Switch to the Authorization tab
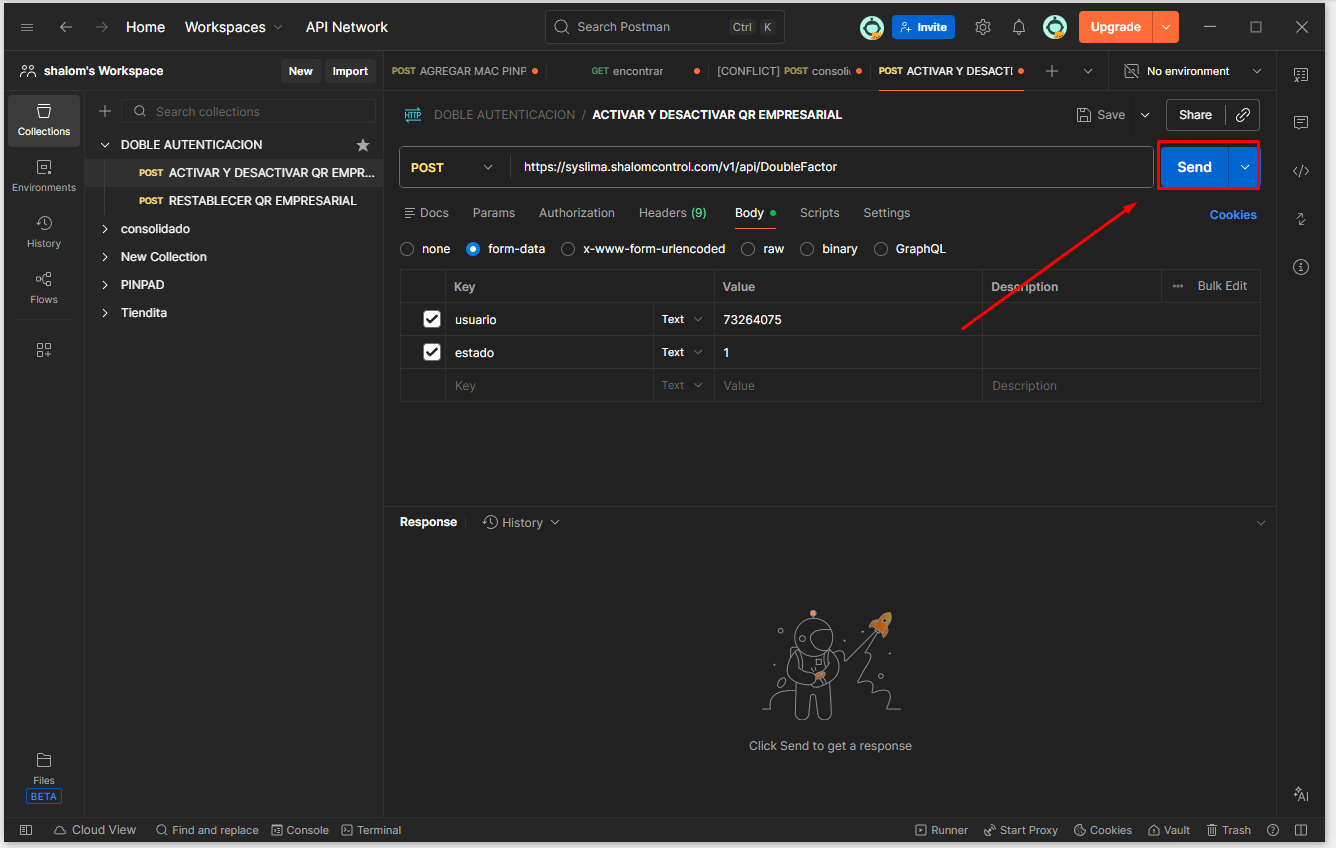Viewport: 1336px width, 848px height. tap(577, 213)
